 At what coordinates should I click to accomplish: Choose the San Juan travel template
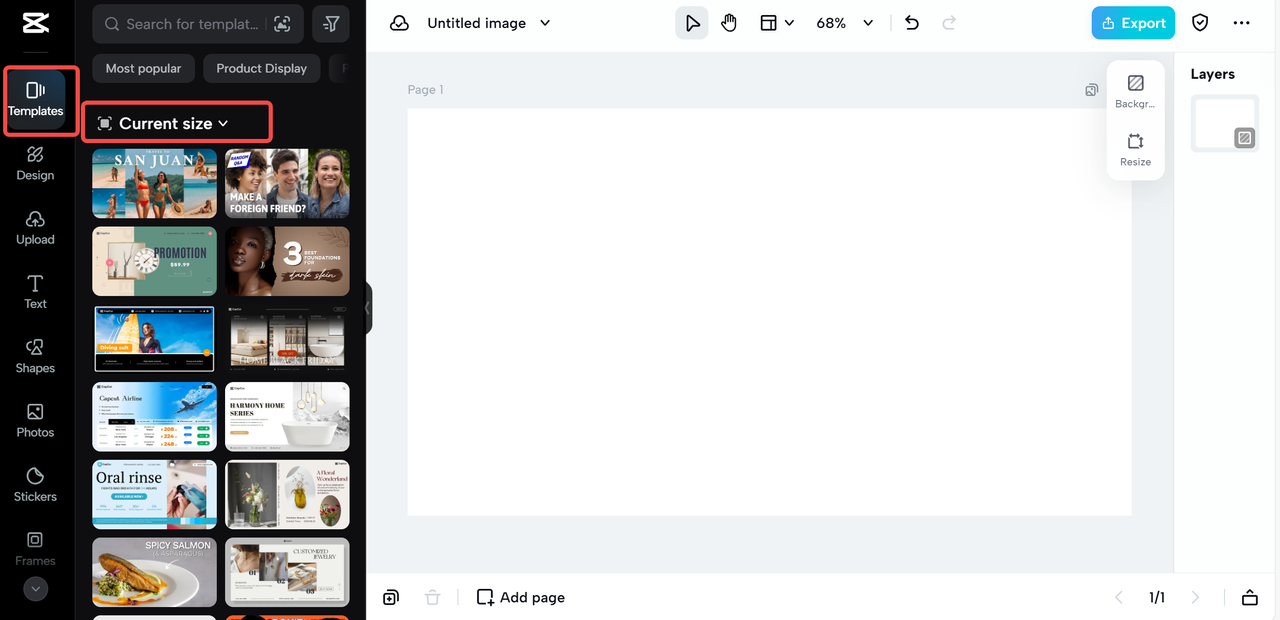[154, 184]
